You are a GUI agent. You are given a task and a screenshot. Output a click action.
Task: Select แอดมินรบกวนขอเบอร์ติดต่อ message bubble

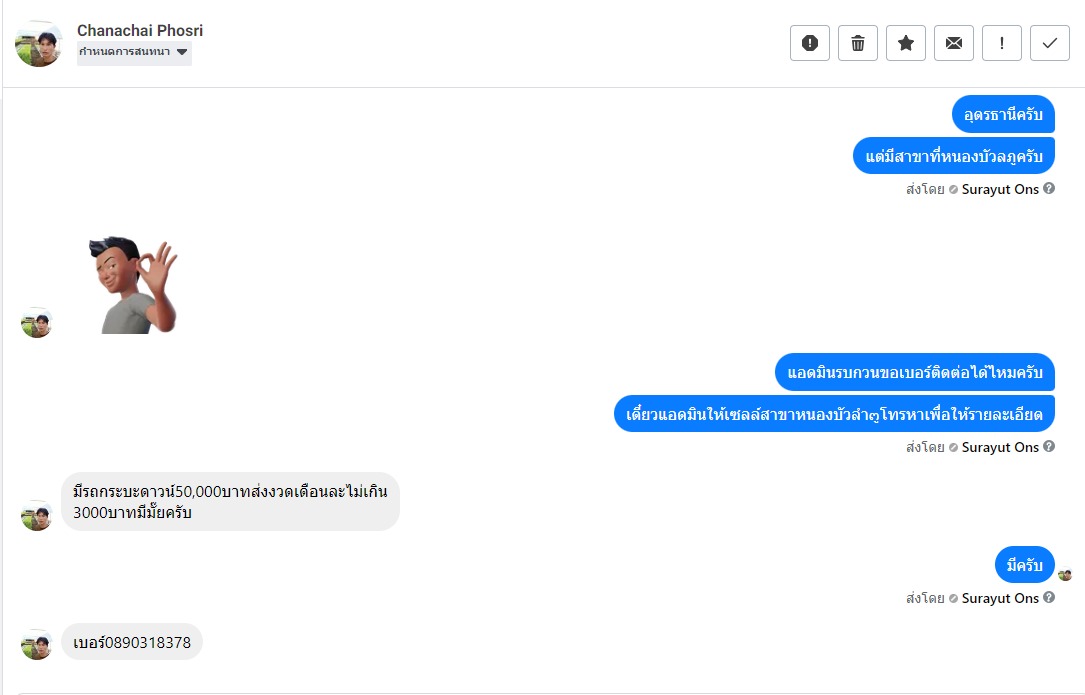pyautogui.click(x=914, y=372)
